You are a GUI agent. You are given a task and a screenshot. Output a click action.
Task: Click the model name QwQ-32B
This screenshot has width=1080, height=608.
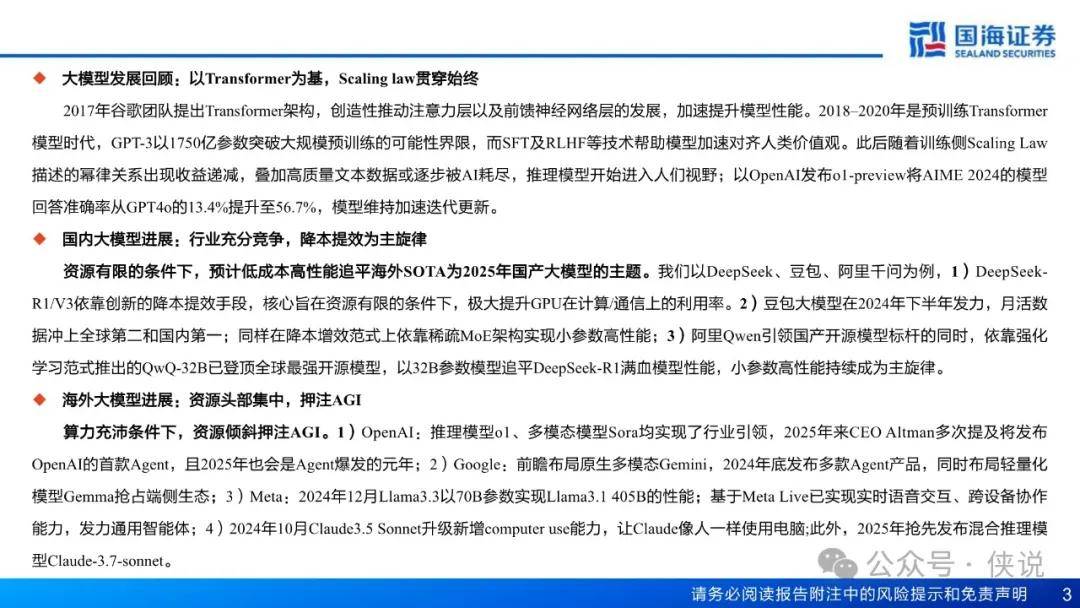[175, 368]
